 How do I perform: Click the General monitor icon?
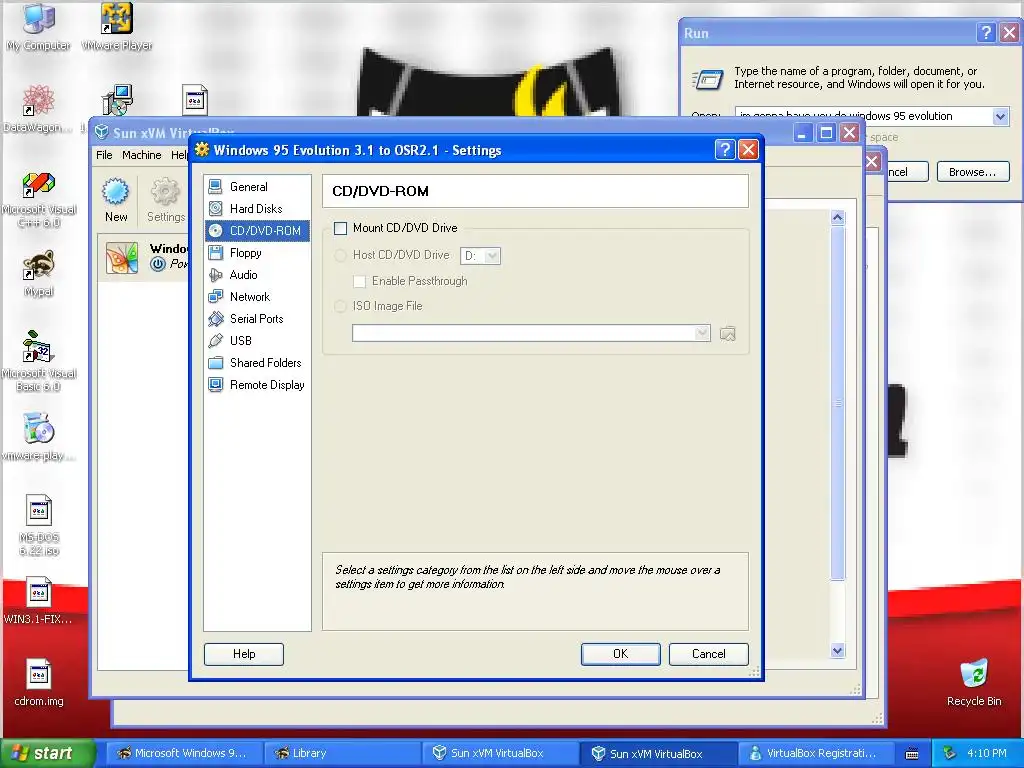[x=216, y=187]
